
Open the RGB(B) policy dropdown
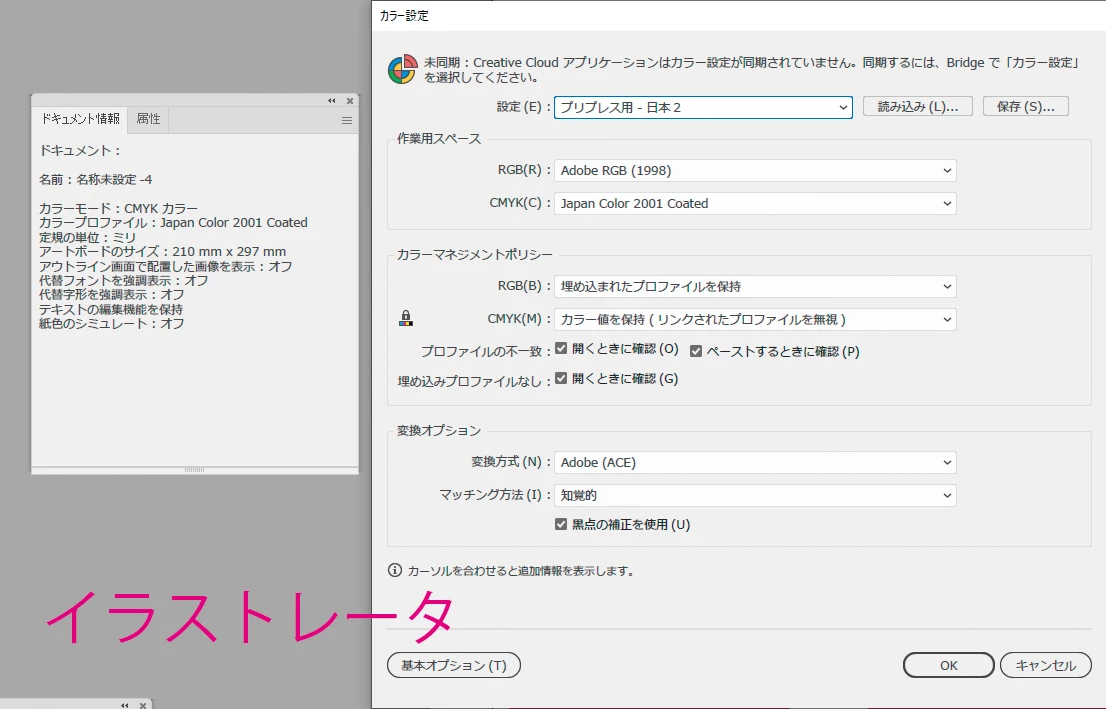point(755,286)
